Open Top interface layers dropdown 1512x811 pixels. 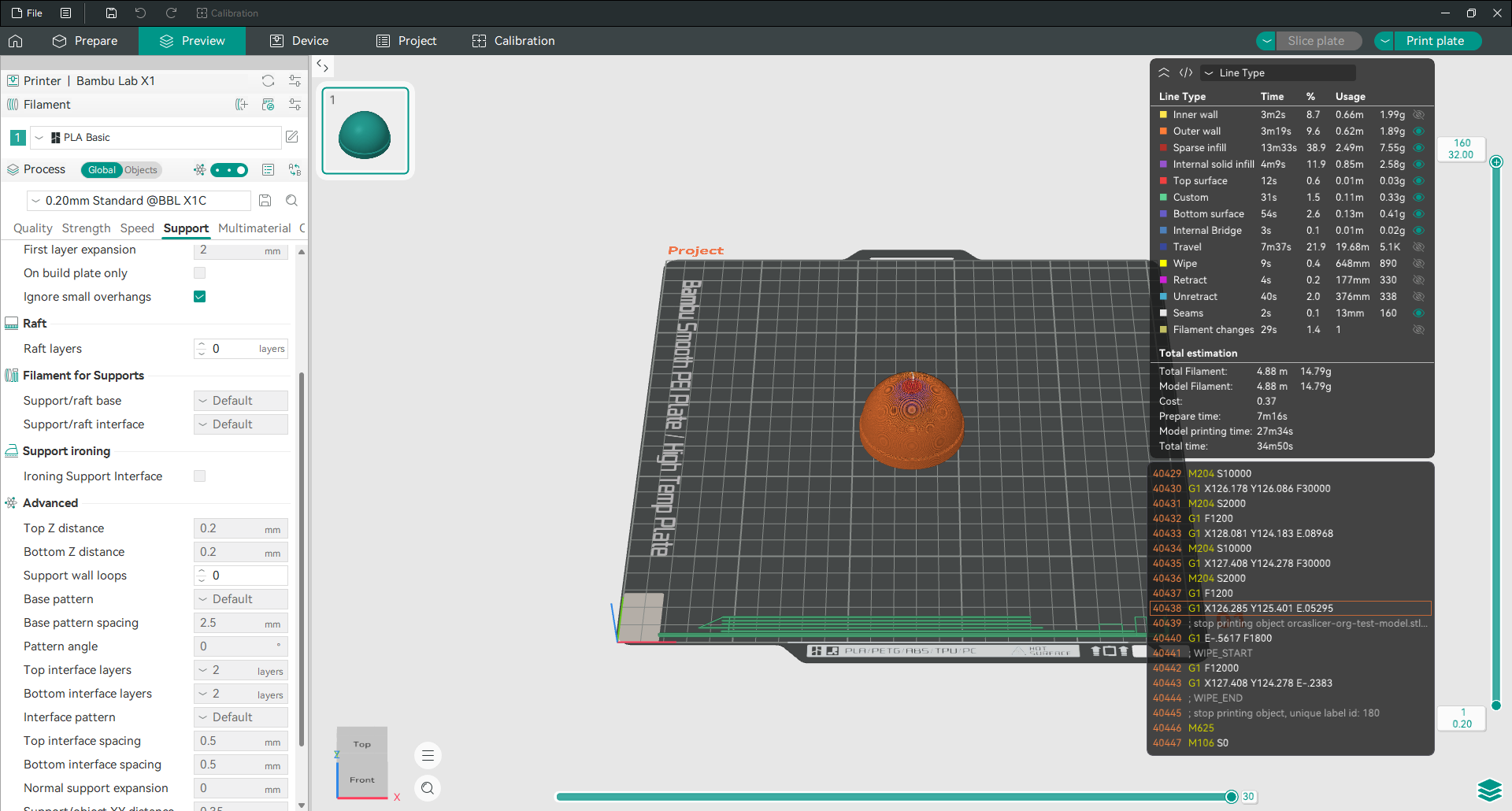tap(241, 669)
